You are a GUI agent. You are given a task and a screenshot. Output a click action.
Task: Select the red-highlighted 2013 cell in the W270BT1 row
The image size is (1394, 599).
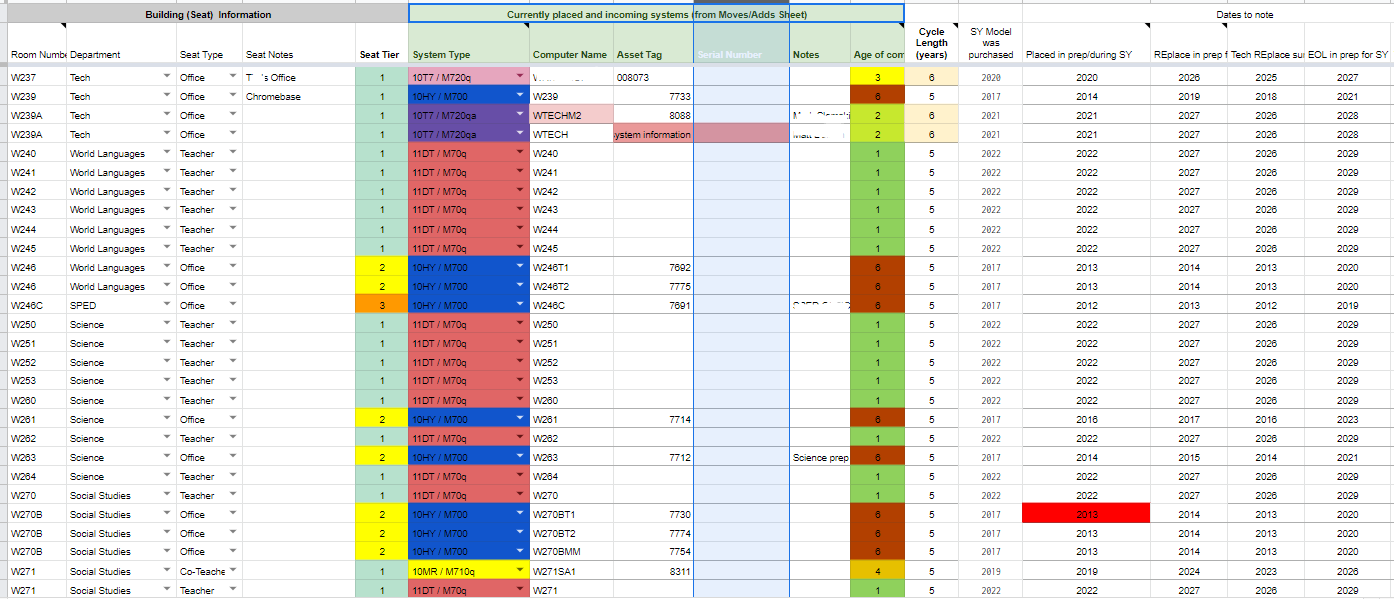pos(1084,512)
